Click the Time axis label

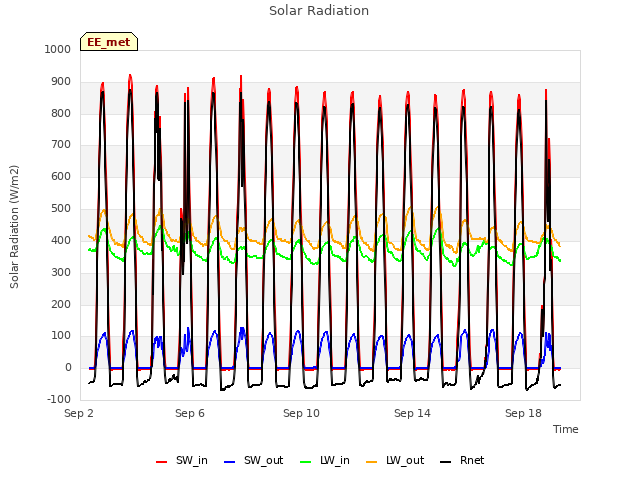566,429
